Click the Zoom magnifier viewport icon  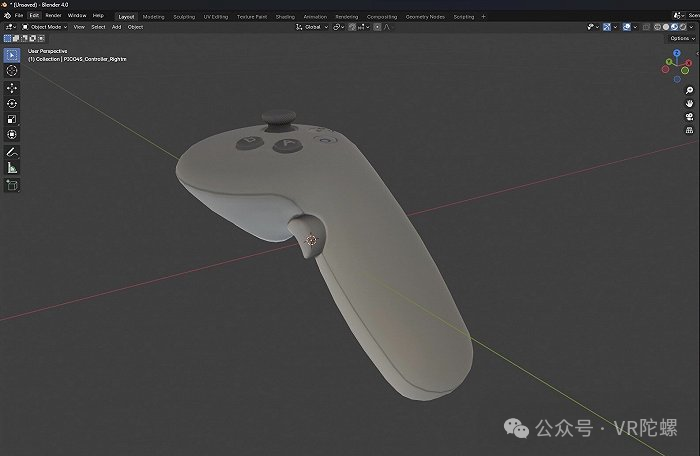[689, 90]
